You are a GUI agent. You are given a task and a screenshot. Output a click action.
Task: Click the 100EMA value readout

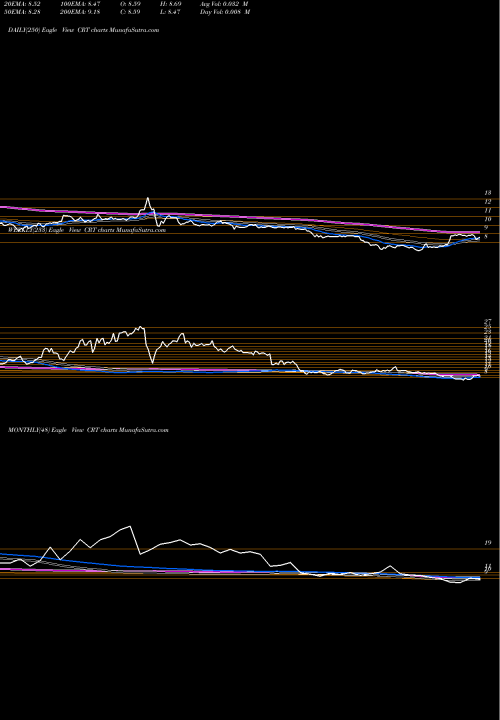pyautogui.click(x=80, y=4)
